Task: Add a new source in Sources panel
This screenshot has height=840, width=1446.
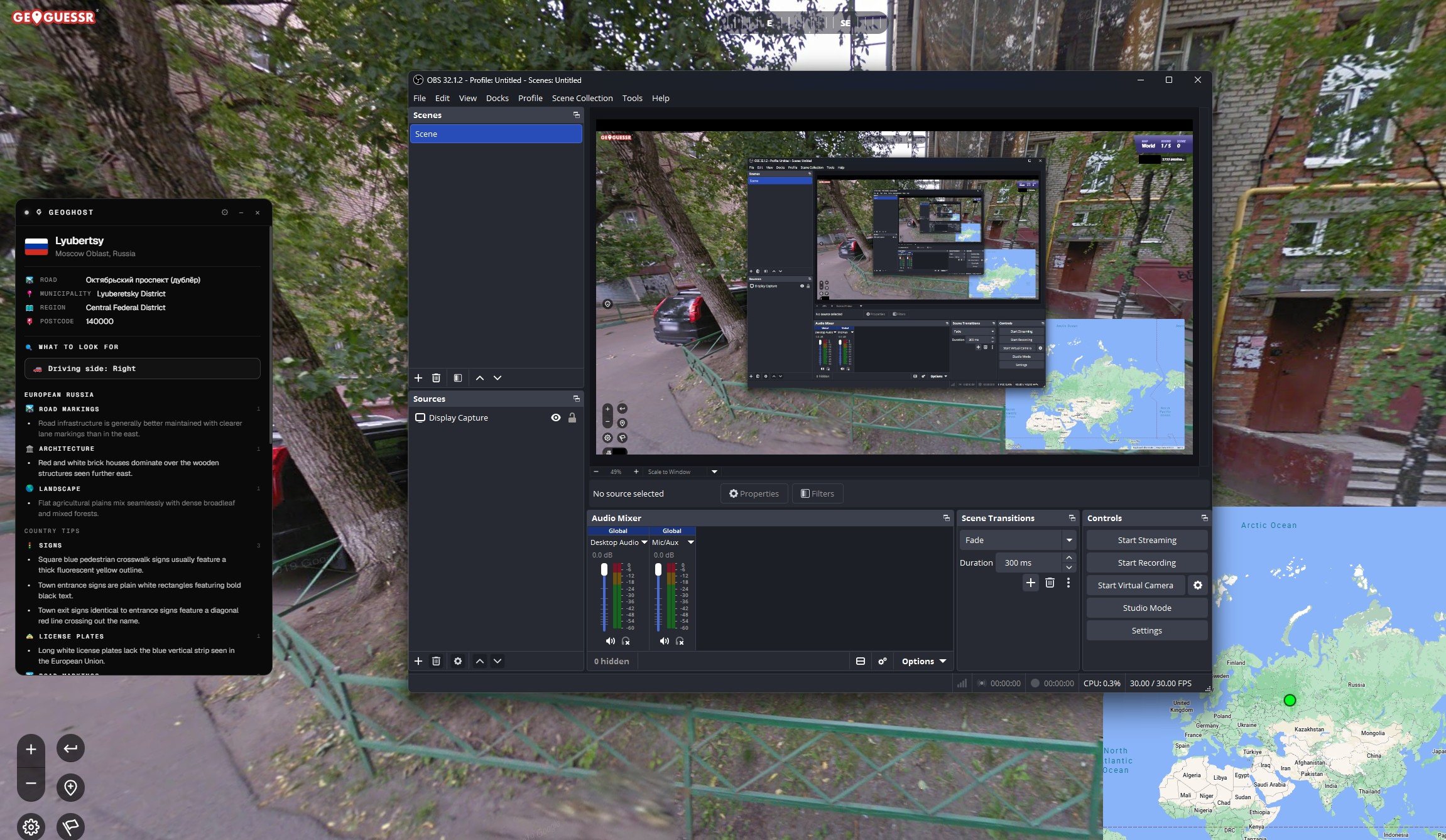Action: click(418, 661)
